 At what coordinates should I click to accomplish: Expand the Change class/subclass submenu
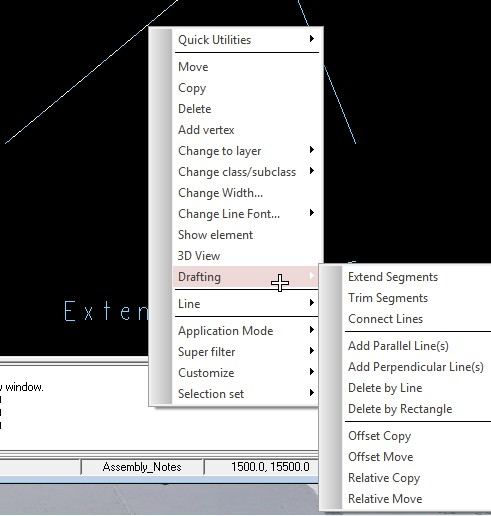pos(246,172)
